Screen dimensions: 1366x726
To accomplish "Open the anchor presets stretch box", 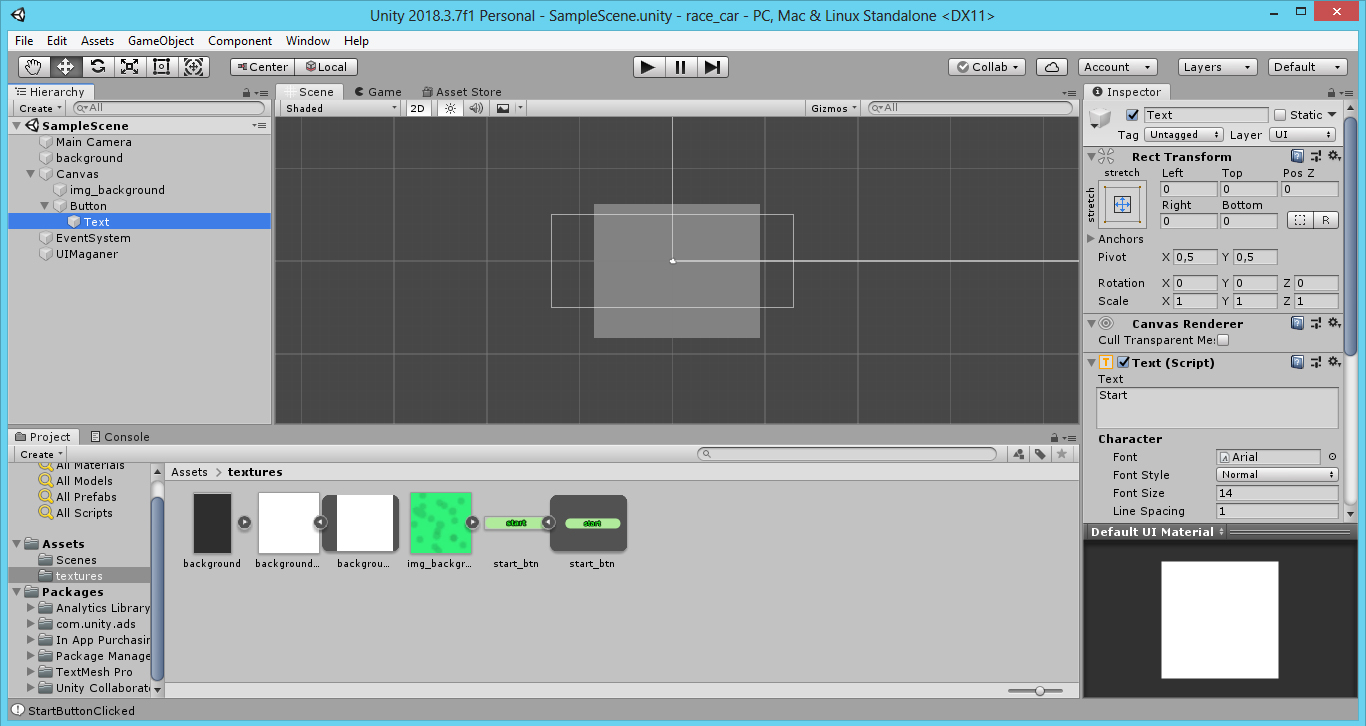I will pyautogui.click(x=1122, y=204).
